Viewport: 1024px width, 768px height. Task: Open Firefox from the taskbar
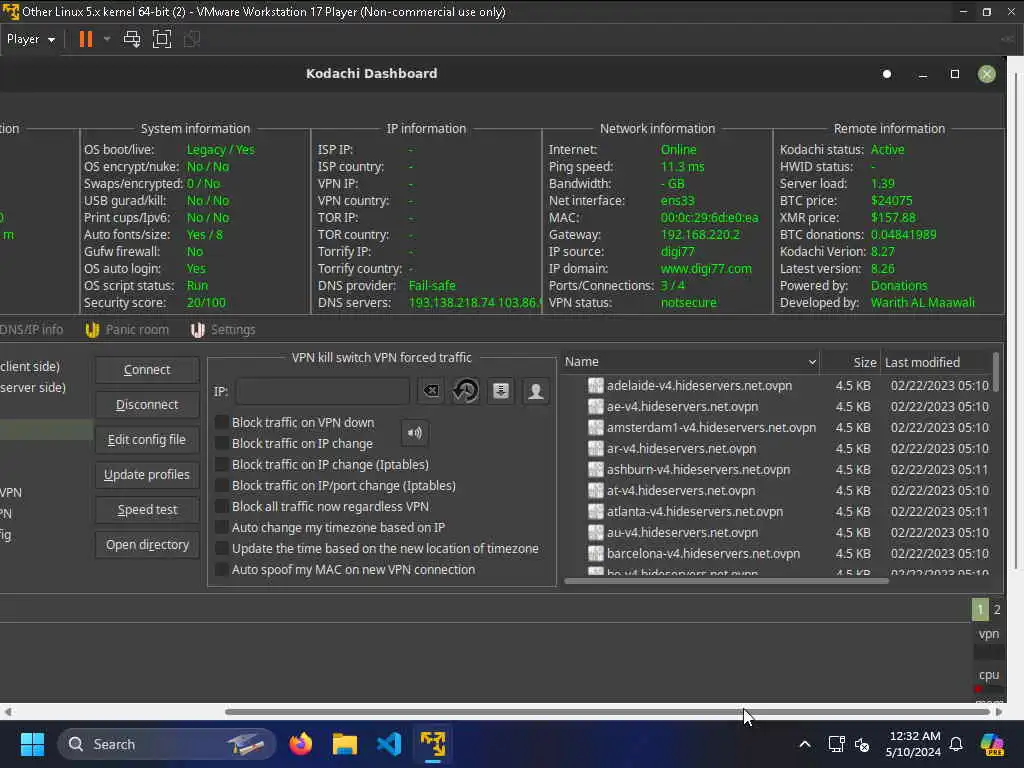(x=301, y=744)
